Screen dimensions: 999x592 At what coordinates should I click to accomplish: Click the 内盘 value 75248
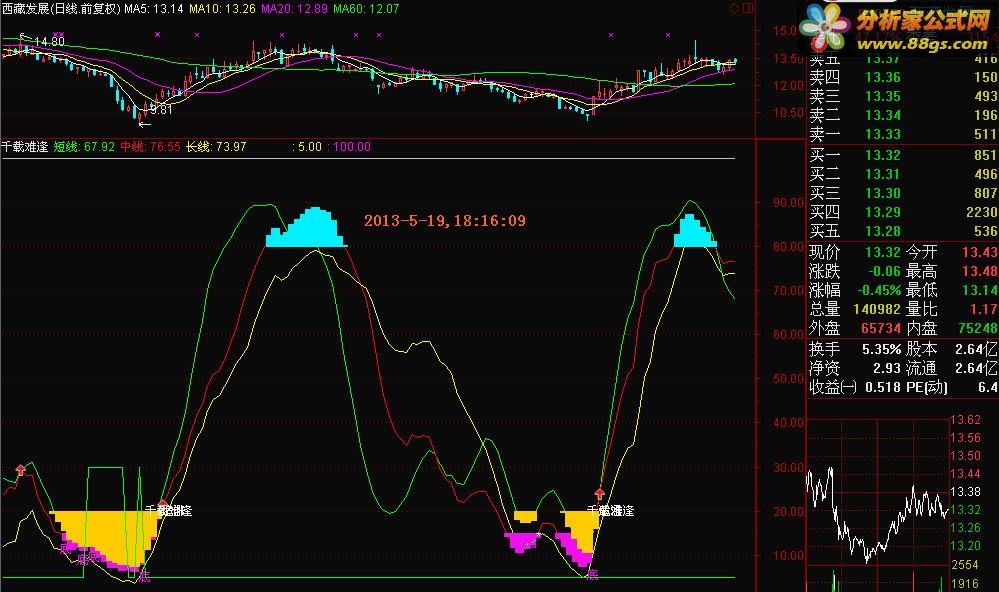[x=978, y=328]
